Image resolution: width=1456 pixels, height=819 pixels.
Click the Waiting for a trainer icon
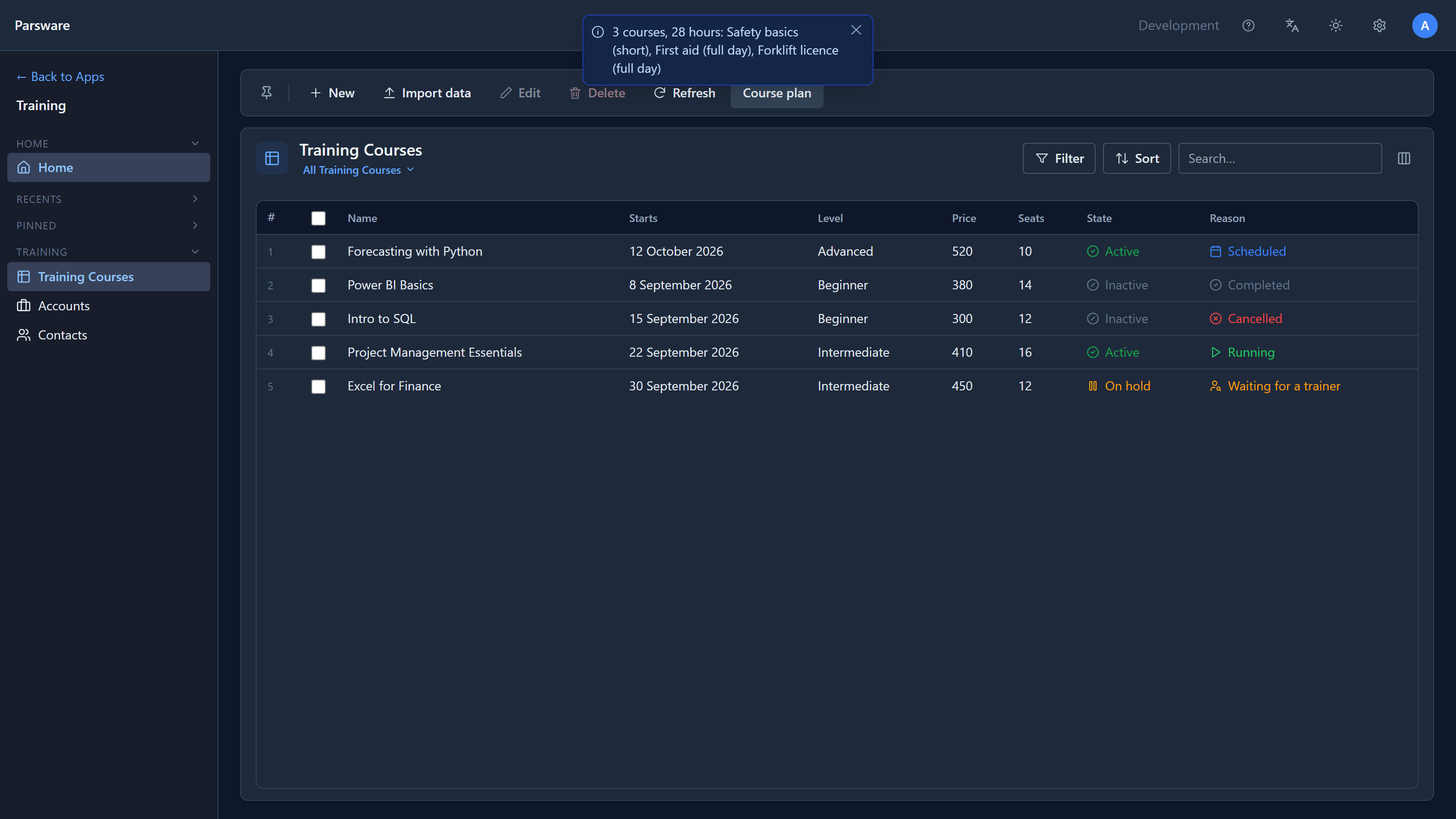1215,386
